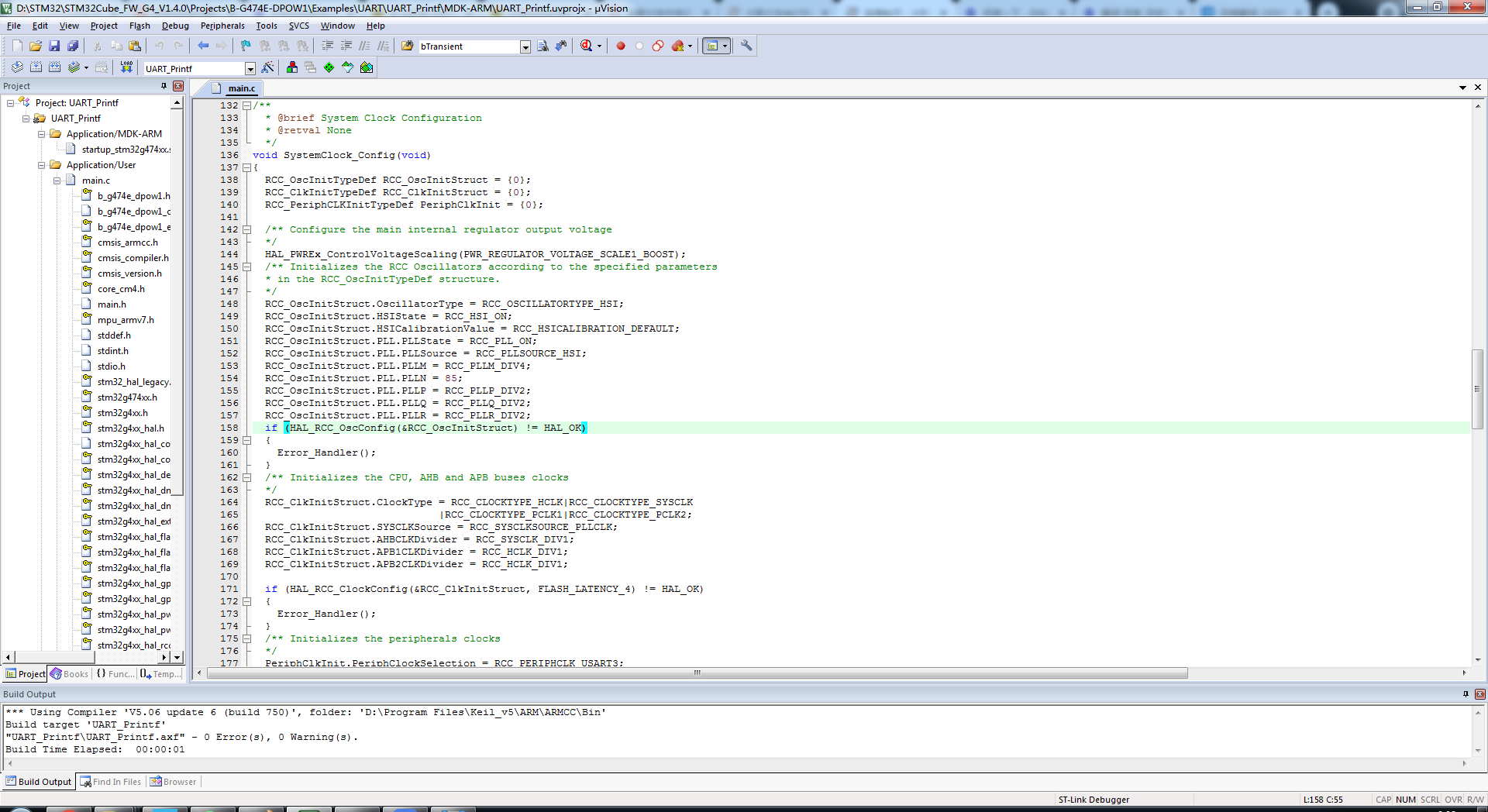Click the editor vertical scrollbar thumb

pyautogui.click(x=1477, y=389)
